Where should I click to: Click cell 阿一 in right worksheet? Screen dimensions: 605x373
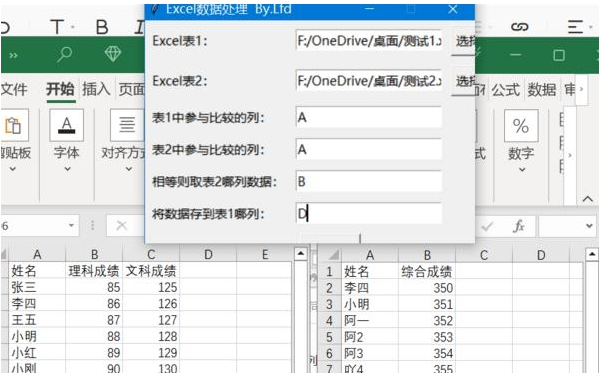point(370,321)
